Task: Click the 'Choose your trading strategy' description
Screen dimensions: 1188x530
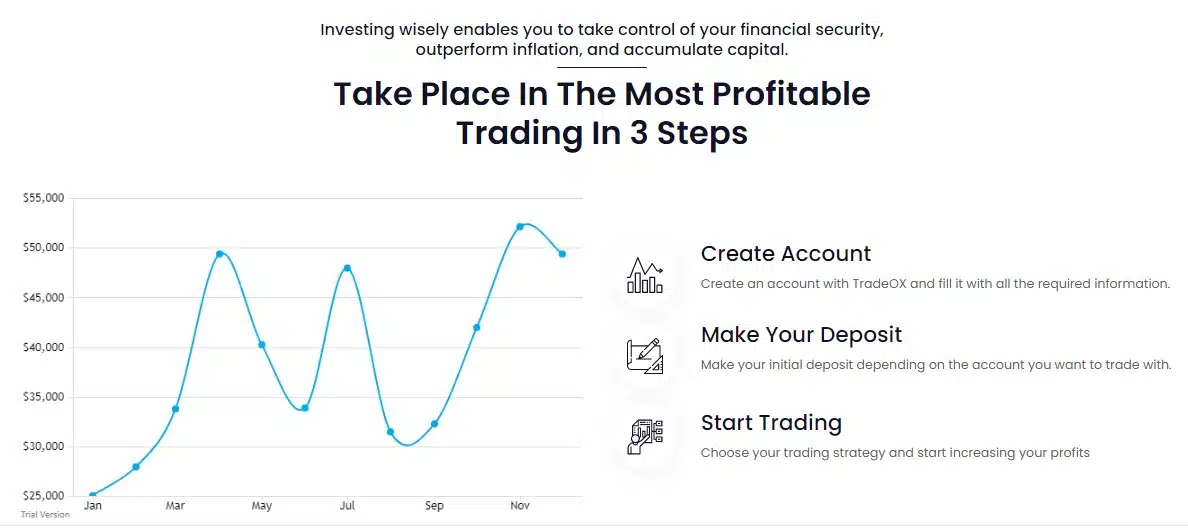Action: click(895, 453)
